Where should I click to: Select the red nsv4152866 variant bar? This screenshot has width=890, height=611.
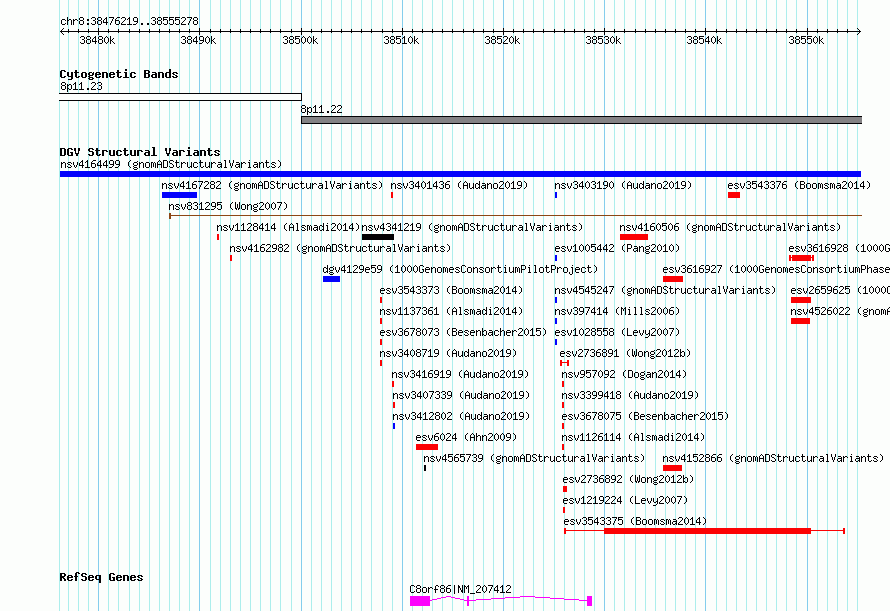pos(673,468)
